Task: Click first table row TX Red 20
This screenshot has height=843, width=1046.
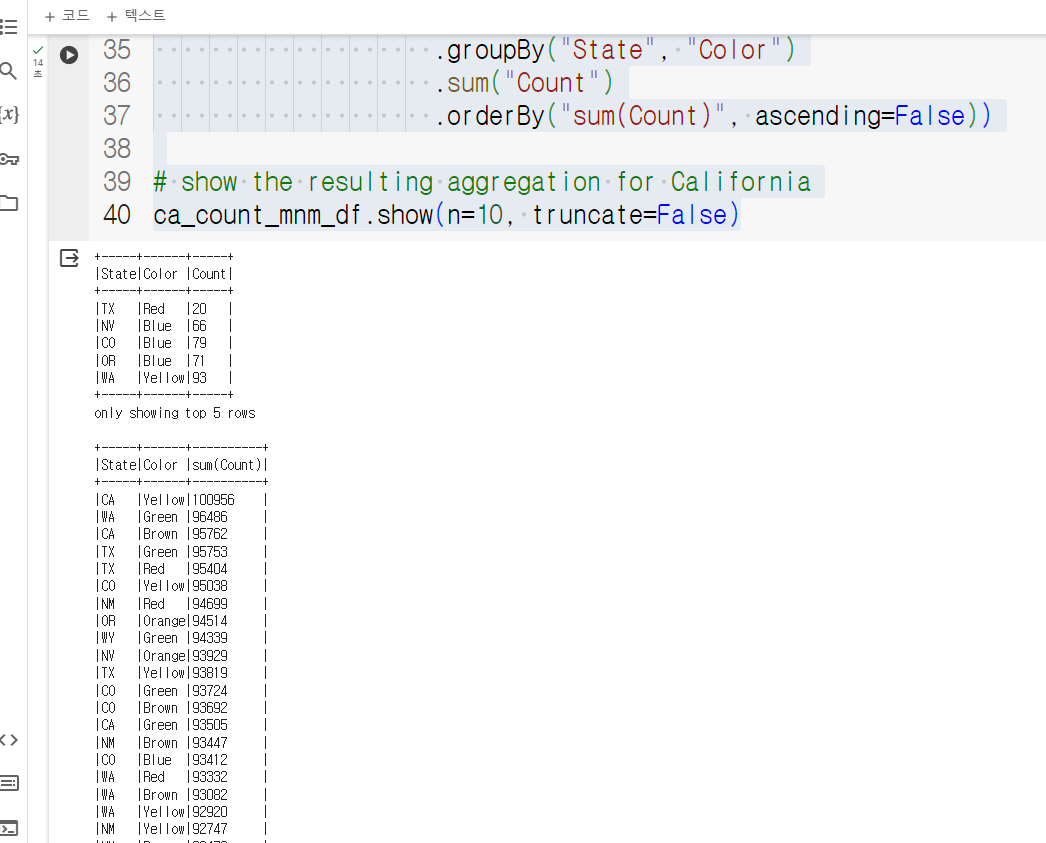Action: pos(164,309)
